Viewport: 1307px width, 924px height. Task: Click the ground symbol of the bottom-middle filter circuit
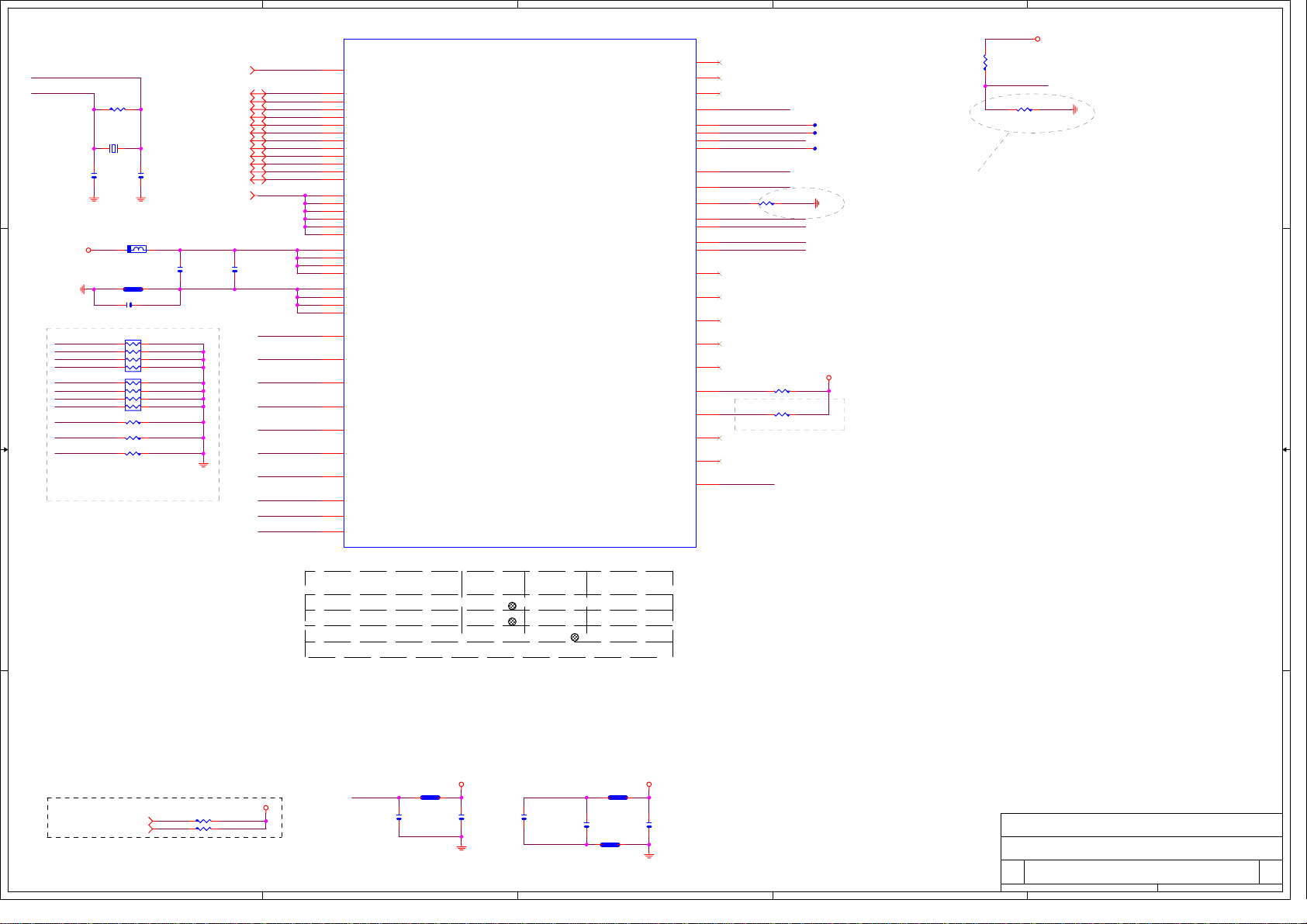coord(462,847)
